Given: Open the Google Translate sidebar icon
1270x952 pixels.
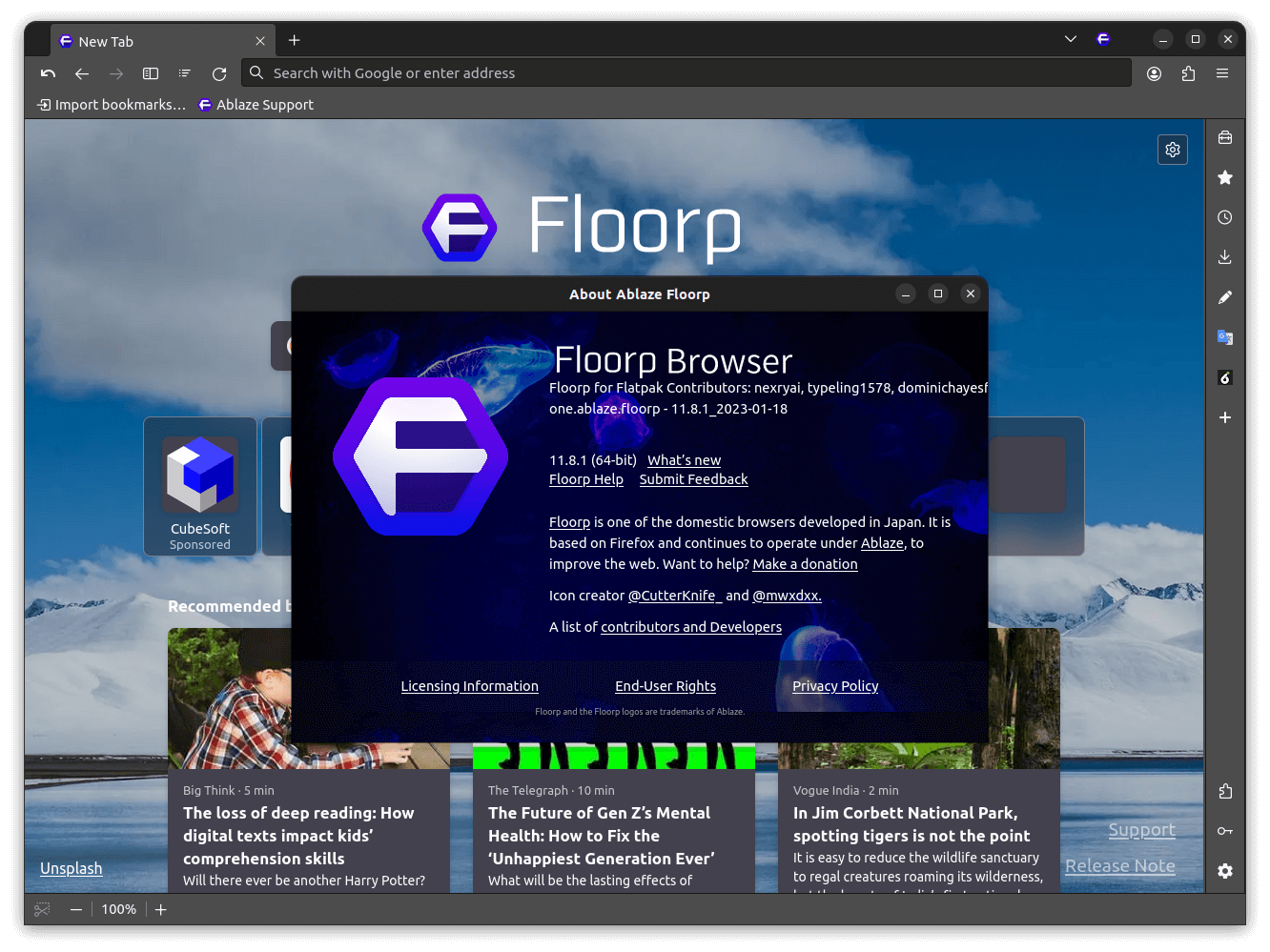Looking at the screenshot, I should click(x=1225, y=336).
